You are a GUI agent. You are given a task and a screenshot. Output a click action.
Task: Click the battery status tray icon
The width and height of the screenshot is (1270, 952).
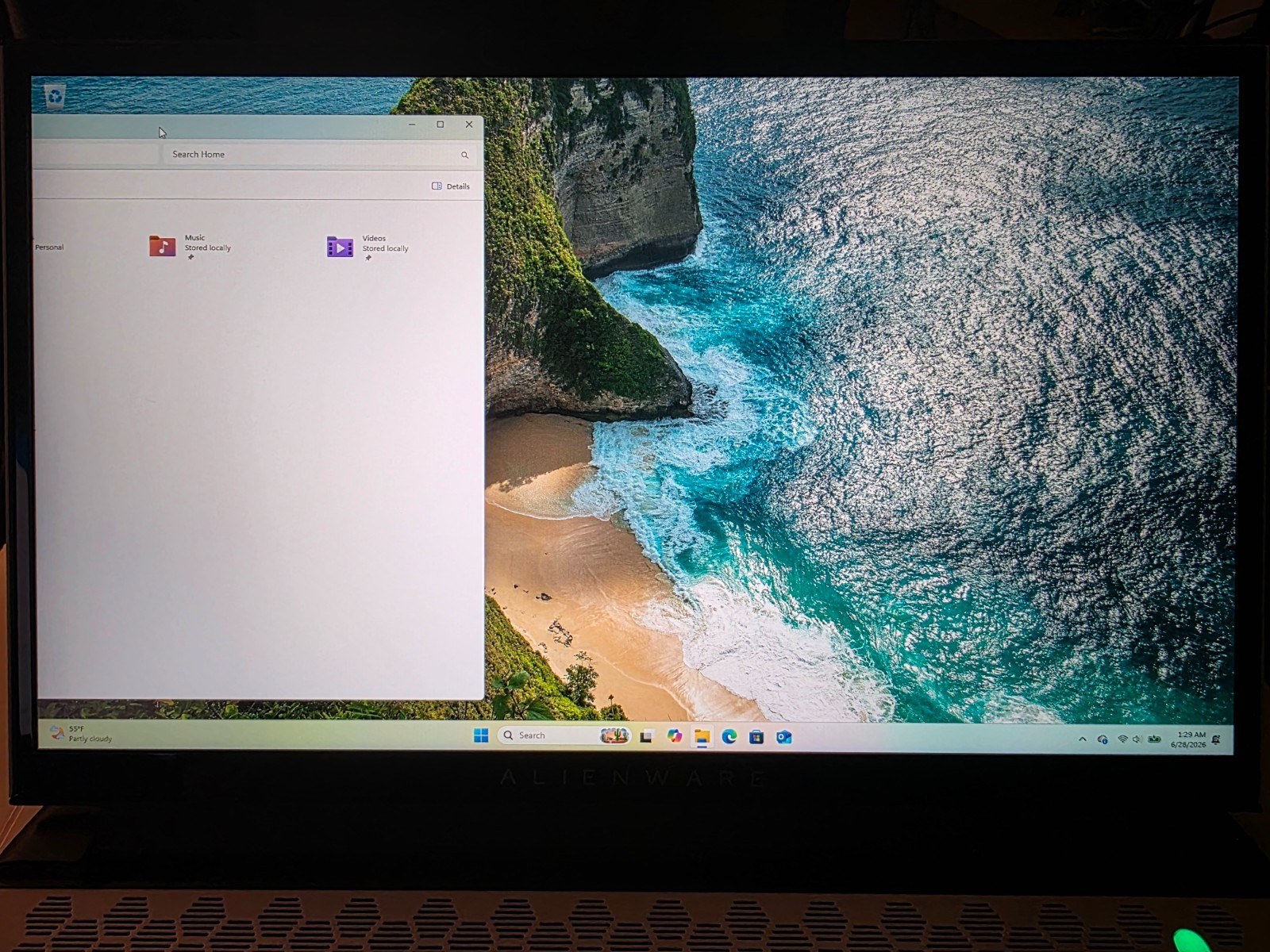[x=1155, y=739]
